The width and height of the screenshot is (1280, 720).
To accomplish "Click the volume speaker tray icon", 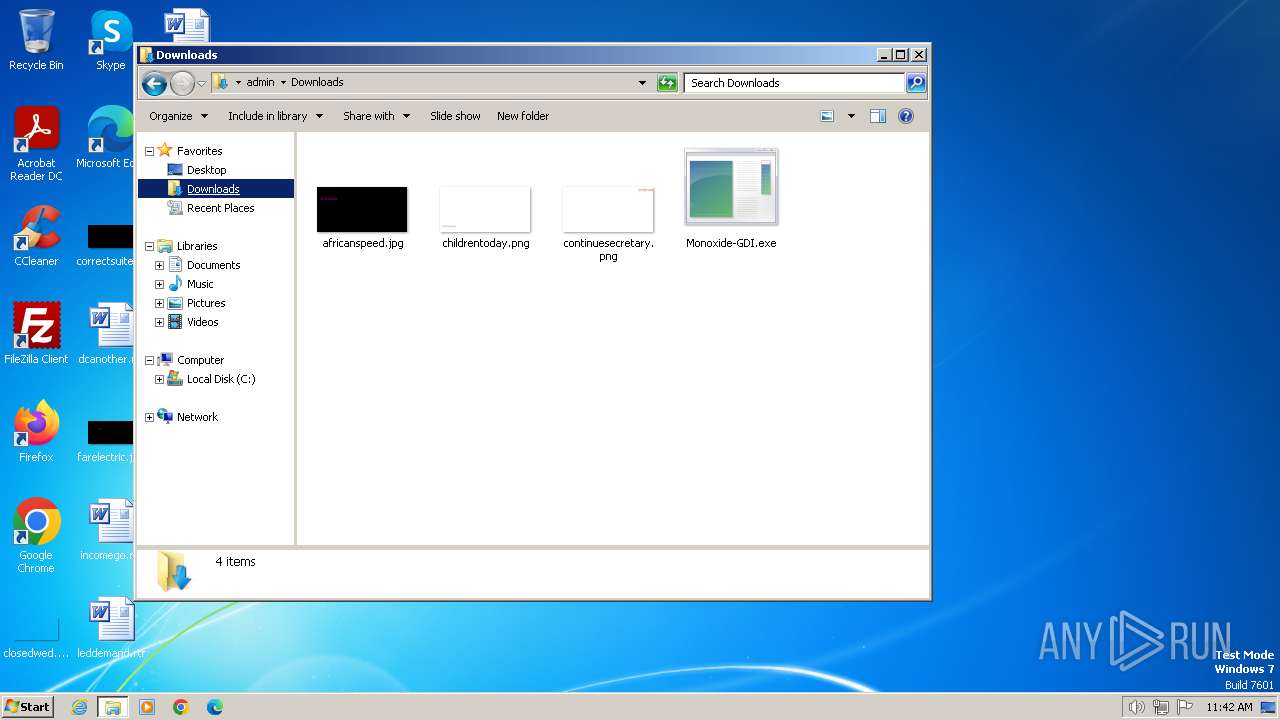I will click(x=1136, y=707).
